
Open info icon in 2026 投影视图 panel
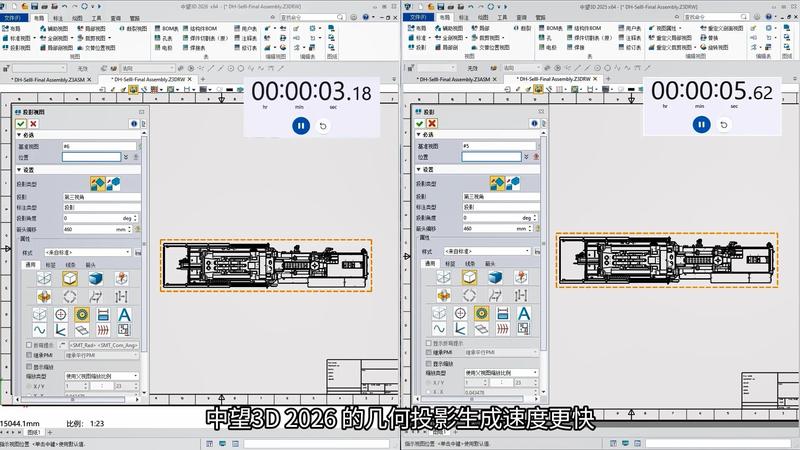tap(134, 123)
